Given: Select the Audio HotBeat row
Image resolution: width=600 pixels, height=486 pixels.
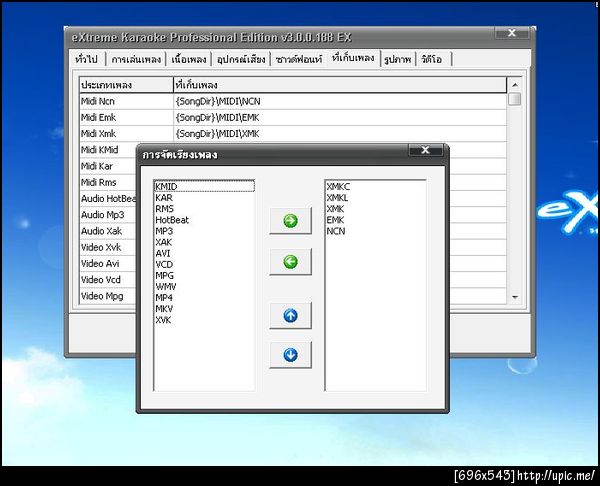Looking at the screenshot, I should (x=108, y=199).
